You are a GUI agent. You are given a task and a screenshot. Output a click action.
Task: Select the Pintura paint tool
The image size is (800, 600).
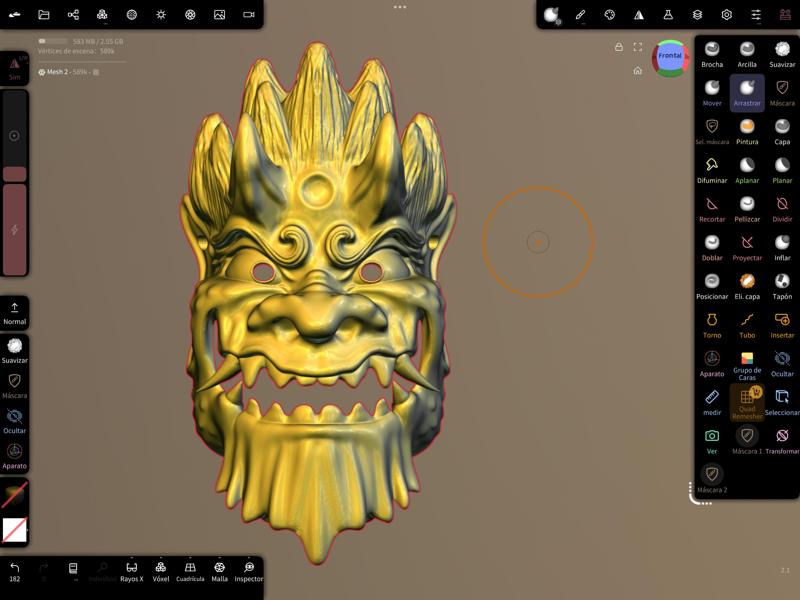tap(747, 132)
